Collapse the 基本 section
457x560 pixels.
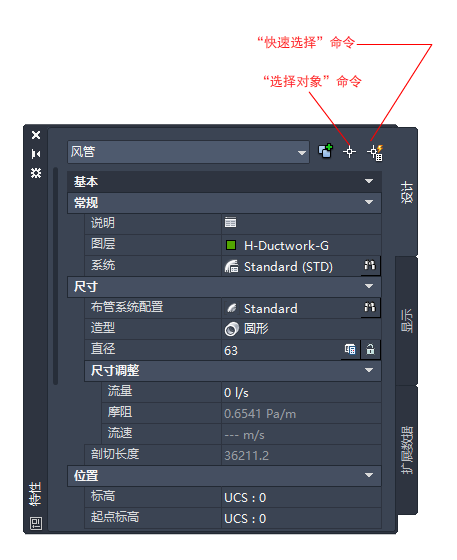click(x=369, y=181)
